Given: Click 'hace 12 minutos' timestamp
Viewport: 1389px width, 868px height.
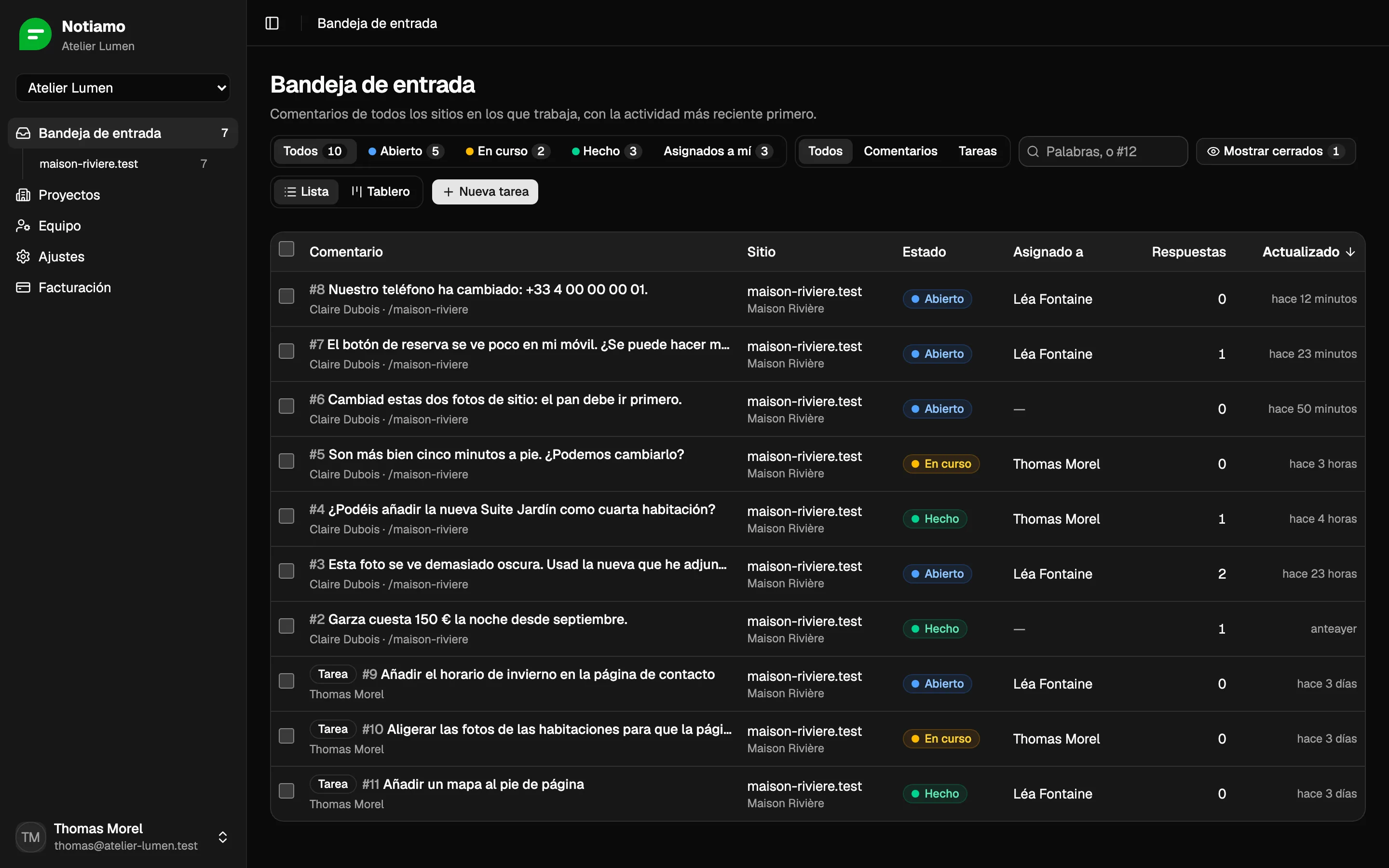Looking at the screenshot, I should (x=1314, y=299).
